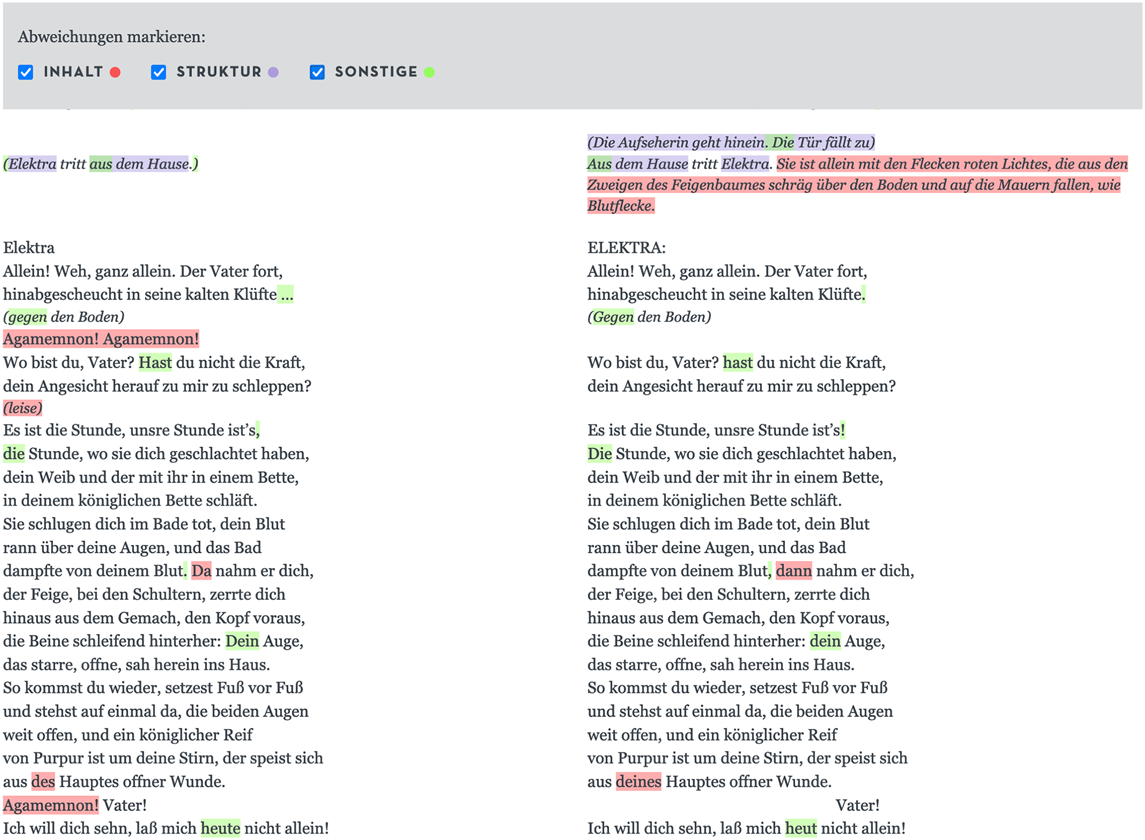Click the red-highlighted word "dann"

(794, 571)
